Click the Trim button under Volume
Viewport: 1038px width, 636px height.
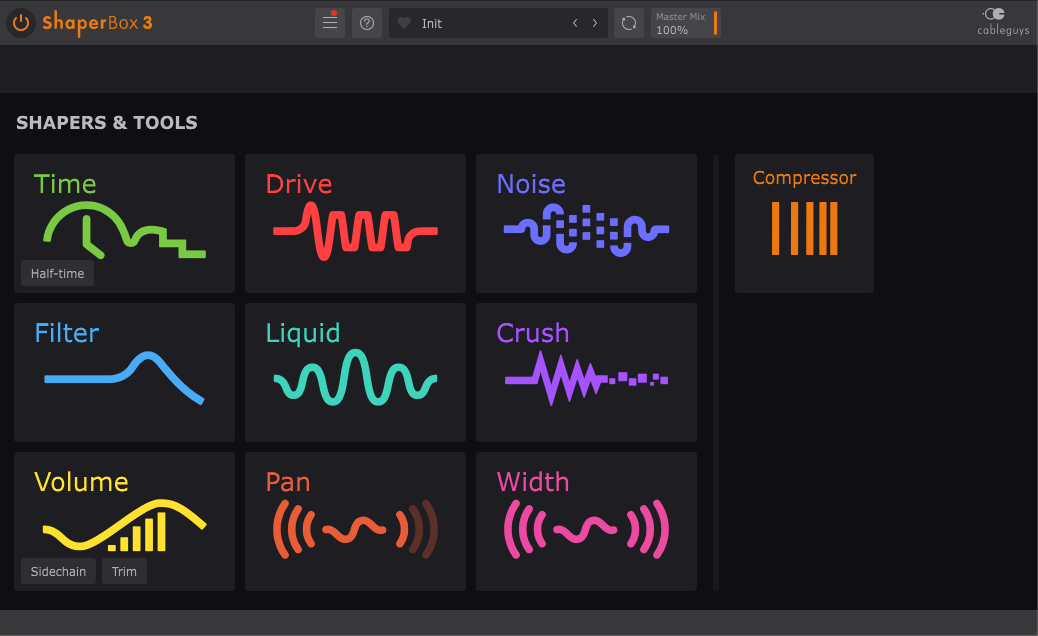124,571
